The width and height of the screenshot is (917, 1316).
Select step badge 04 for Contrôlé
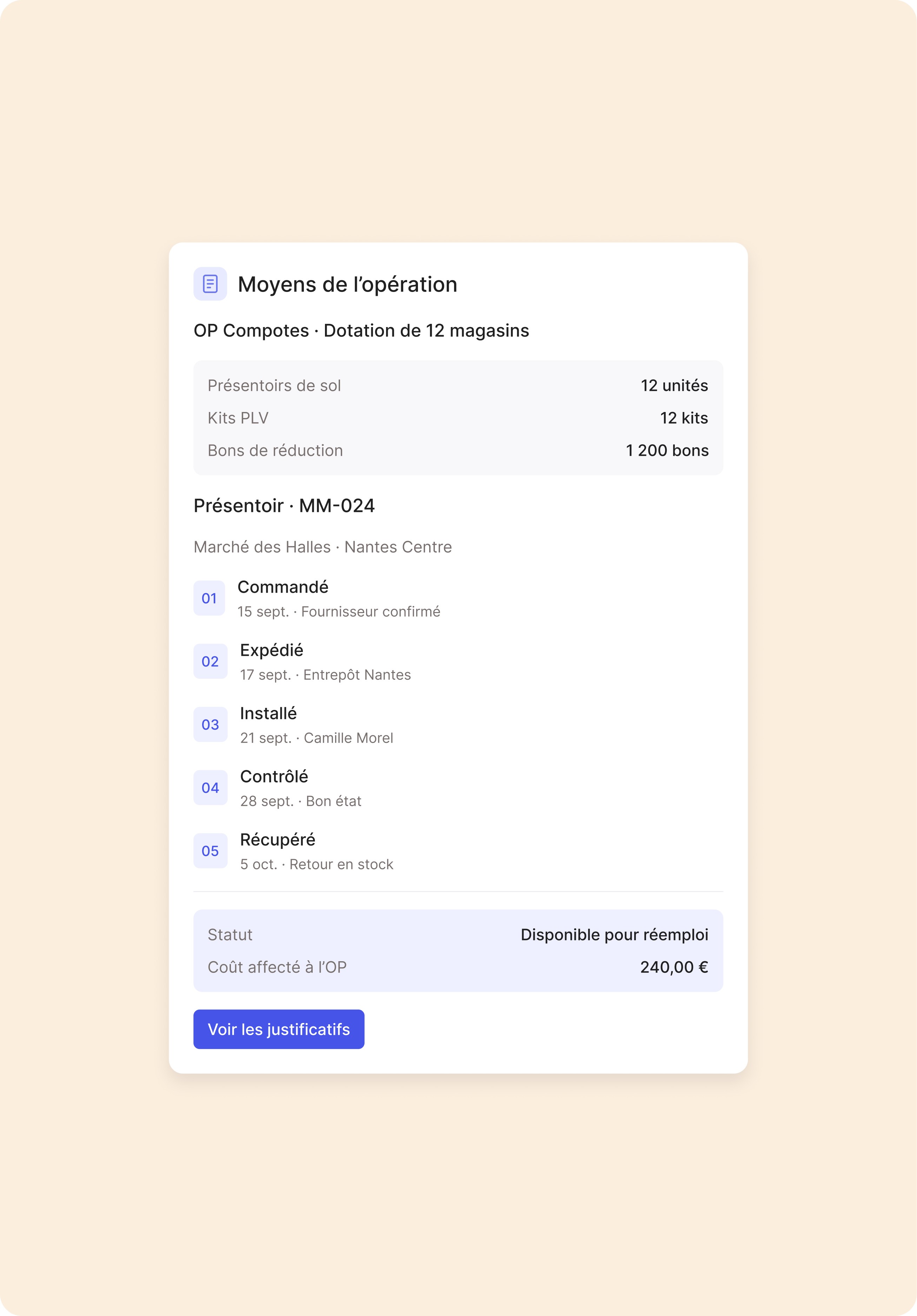[x=210, y=787]
